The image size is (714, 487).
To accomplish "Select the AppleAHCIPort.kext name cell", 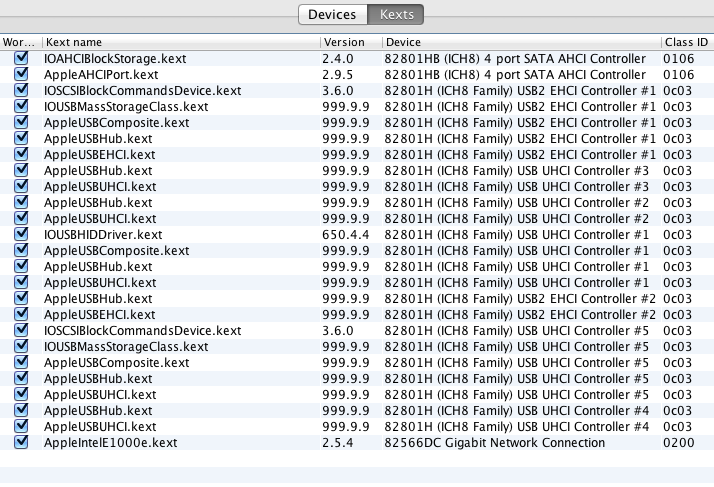I will (x=101, y=75).
